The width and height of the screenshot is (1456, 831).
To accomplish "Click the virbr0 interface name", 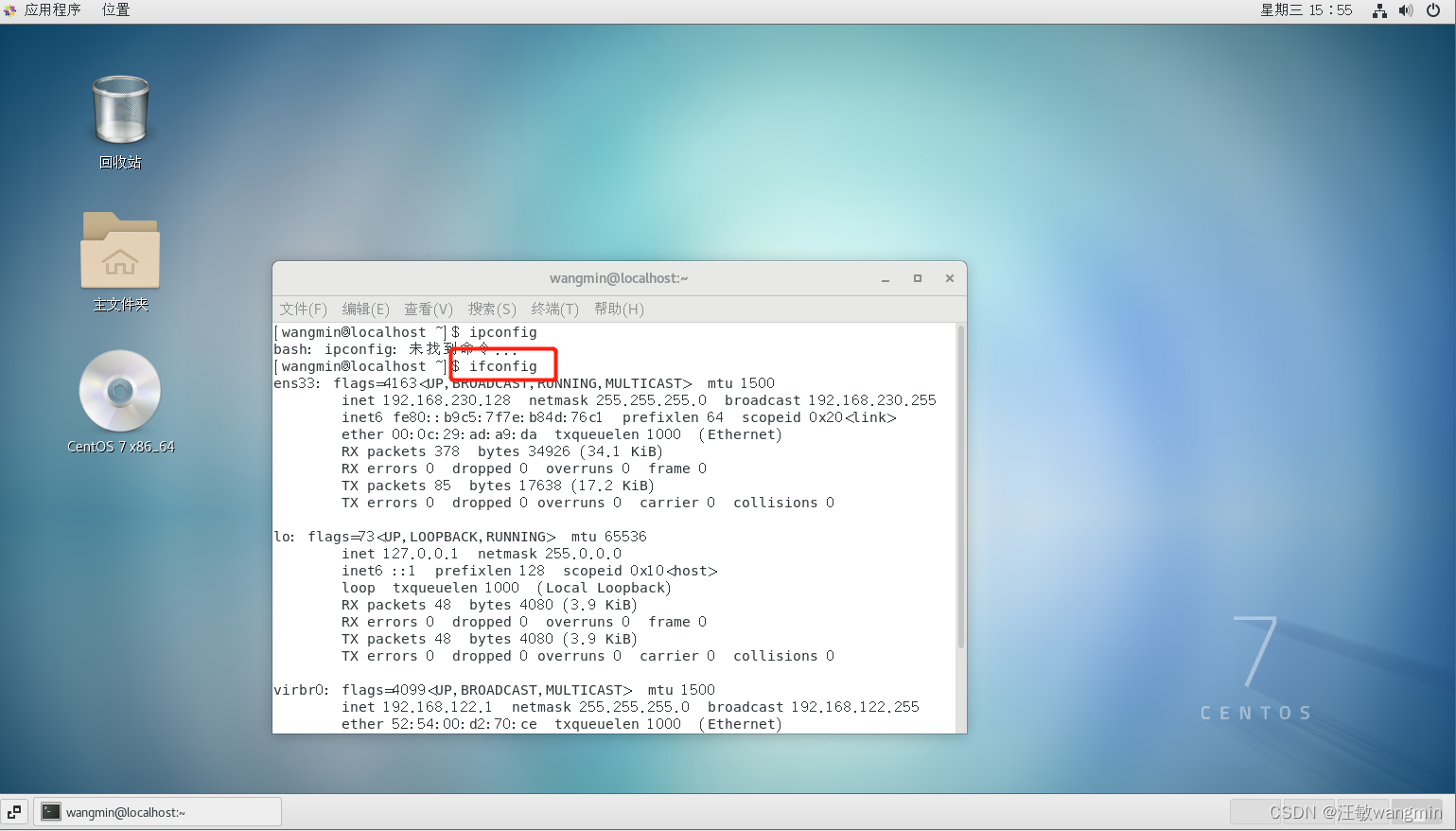I will click(x=300, y=690).
